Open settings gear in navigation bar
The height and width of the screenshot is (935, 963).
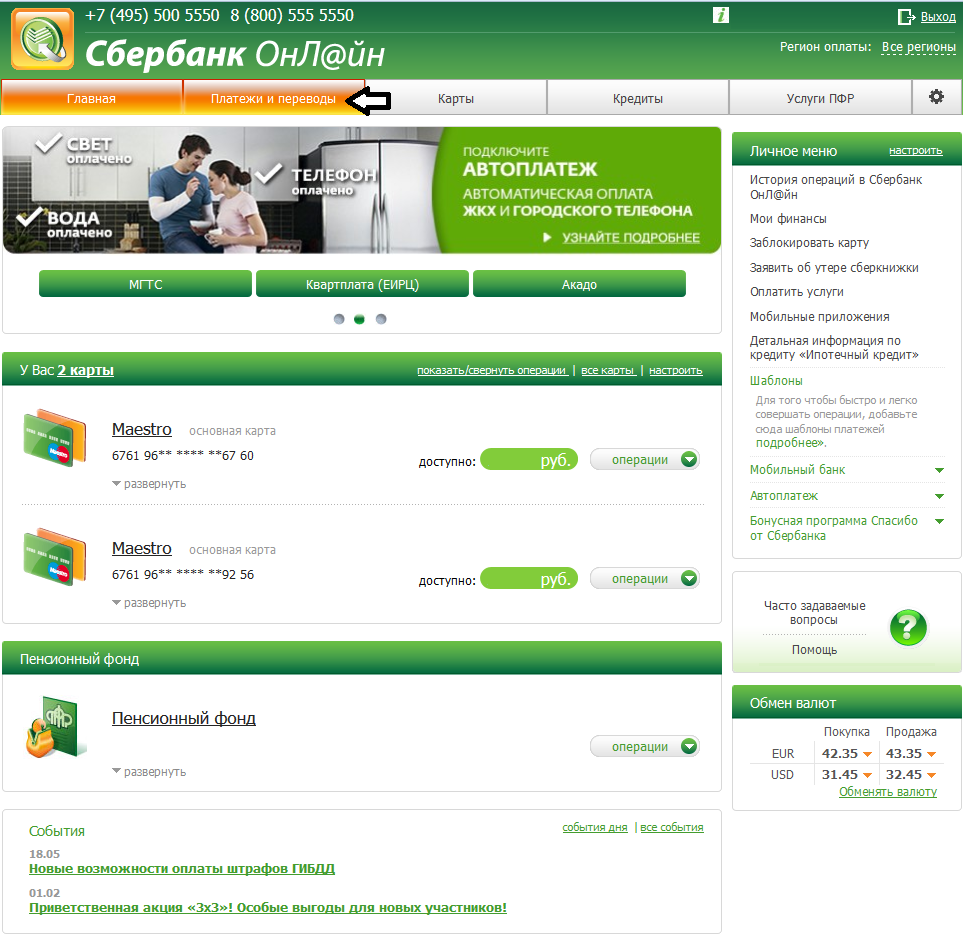[x=936, y=97]
